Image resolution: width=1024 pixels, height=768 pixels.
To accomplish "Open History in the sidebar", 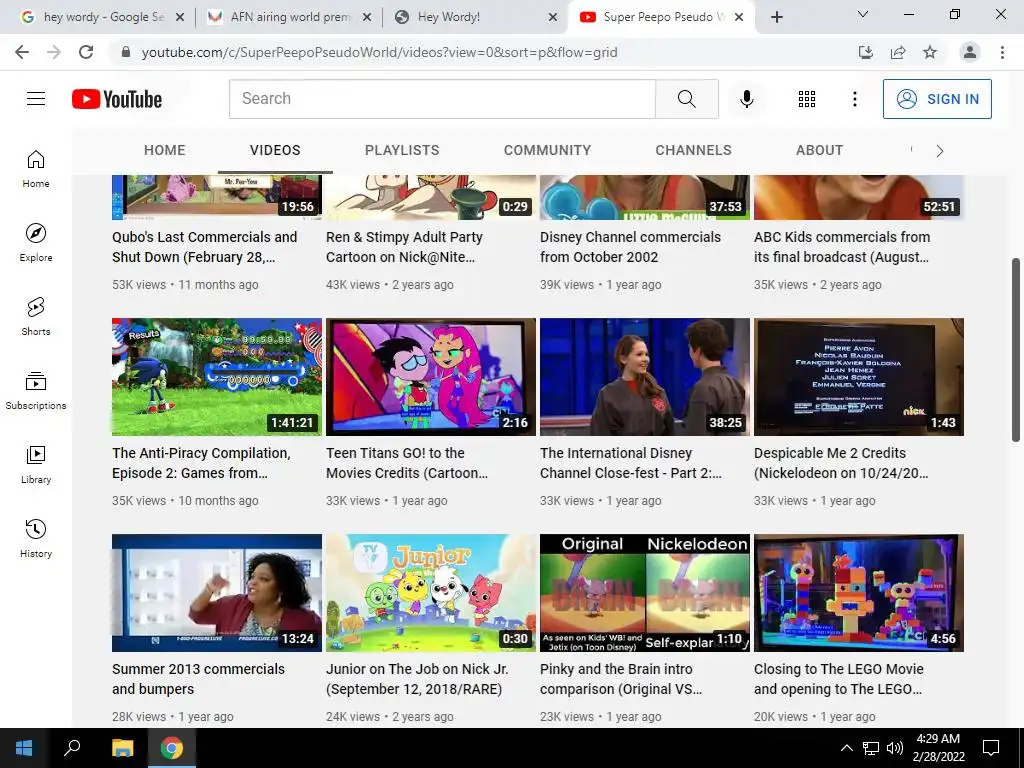I will tap(36, 538).
